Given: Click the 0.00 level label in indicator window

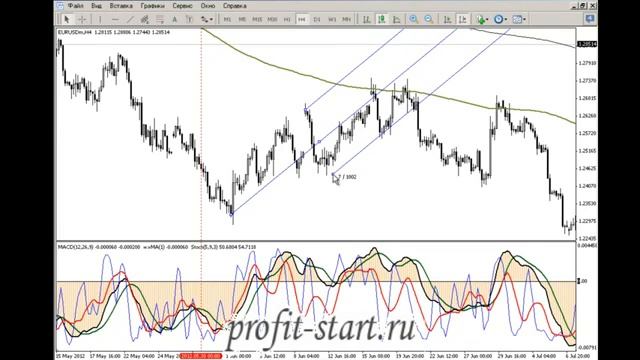Looking at the screenshot, I should click(582, 281).
